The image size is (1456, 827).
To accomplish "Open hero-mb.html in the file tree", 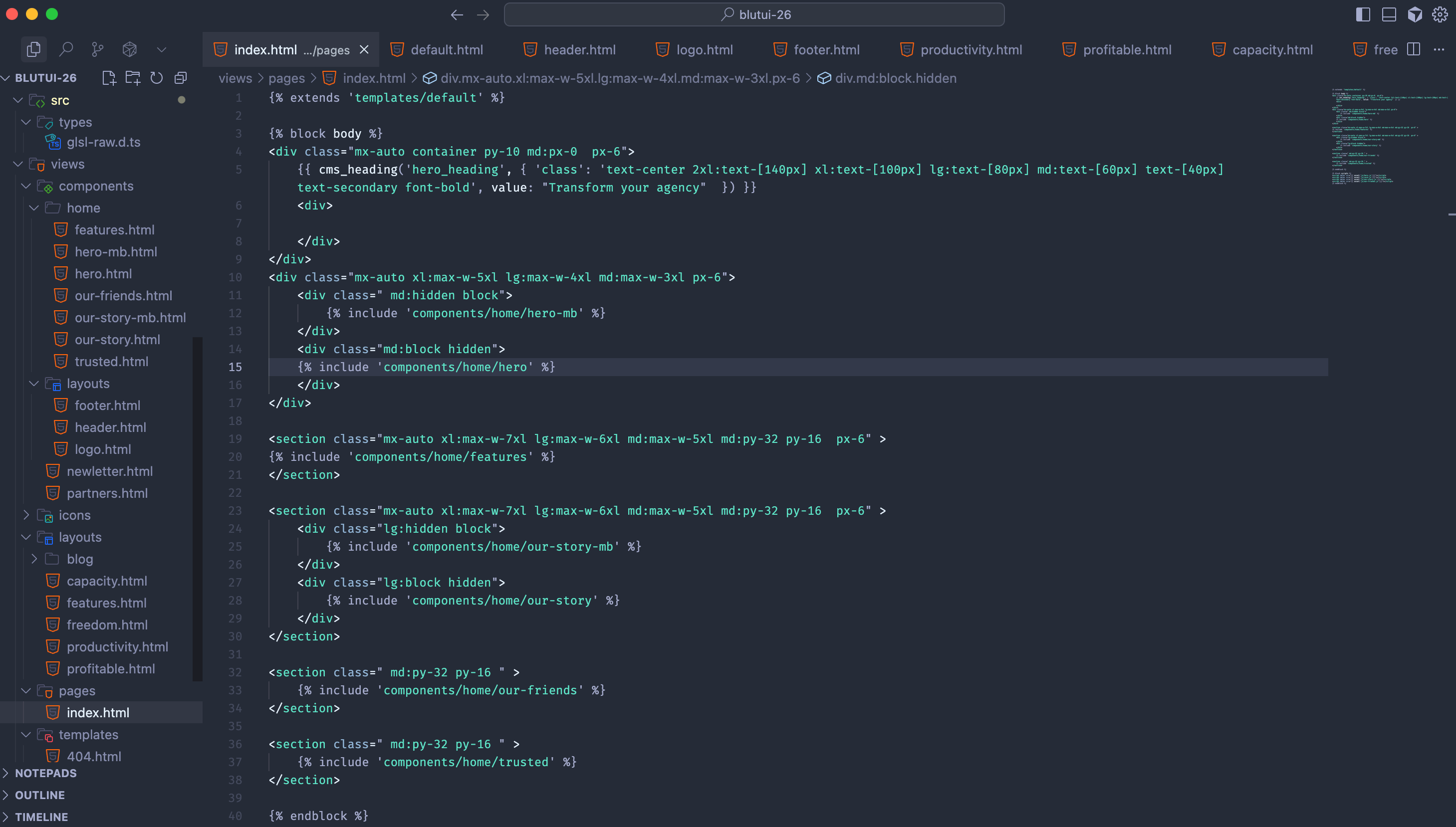I will coord(115,251).
